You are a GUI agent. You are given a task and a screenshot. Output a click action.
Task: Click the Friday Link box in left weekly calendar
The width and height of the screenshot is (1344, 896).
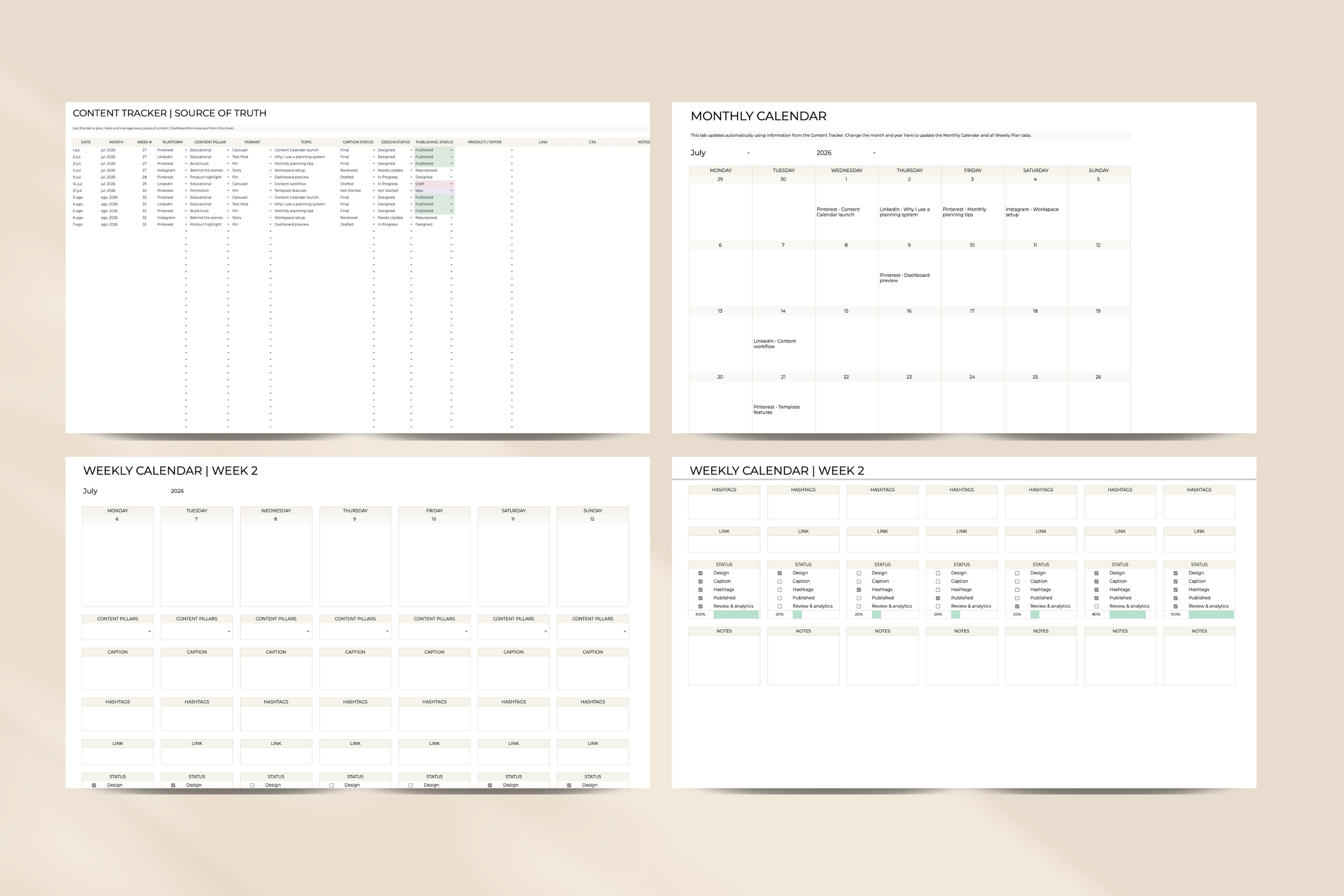(x=434, y=755)
